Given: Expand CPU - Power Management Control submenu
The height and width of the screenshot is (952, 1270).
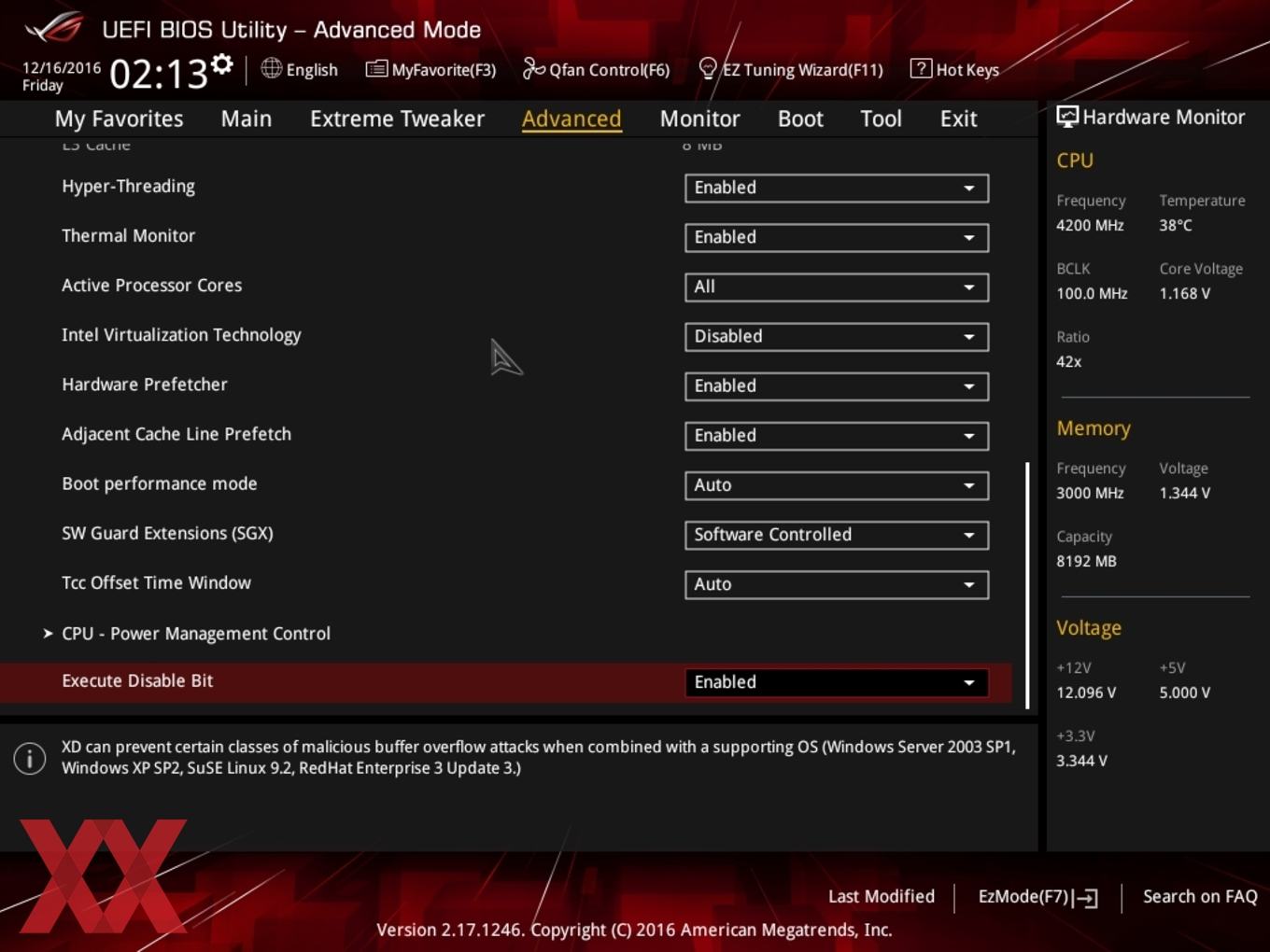Looking at the screenshot, I should (196, 634).
